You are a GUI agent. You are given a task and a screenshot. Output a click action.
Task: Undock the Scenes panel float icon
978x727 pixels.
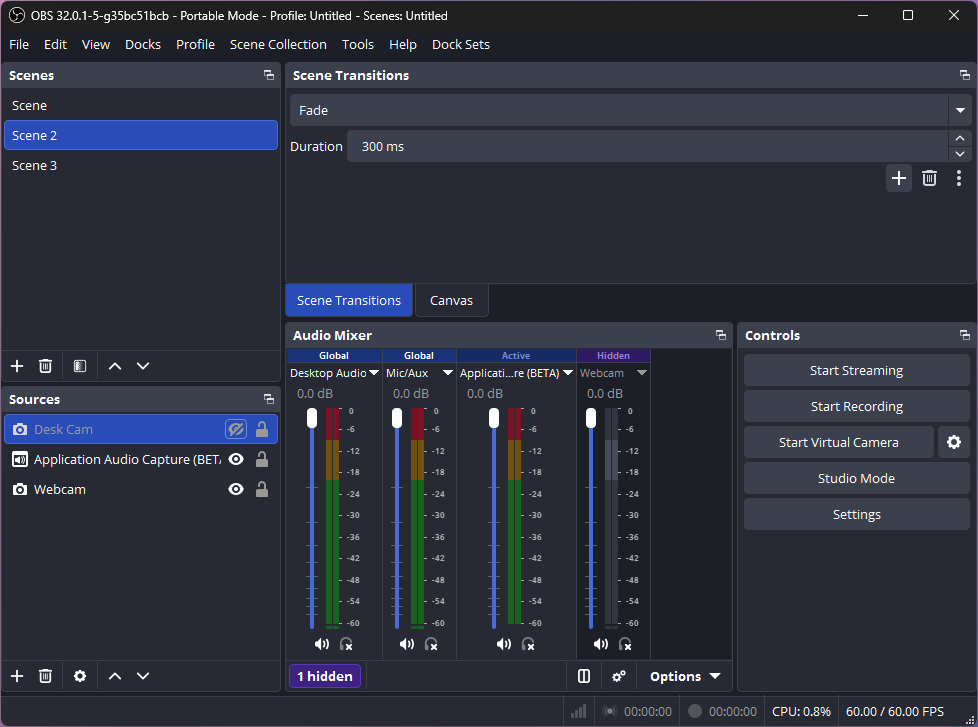click(269, 75)
